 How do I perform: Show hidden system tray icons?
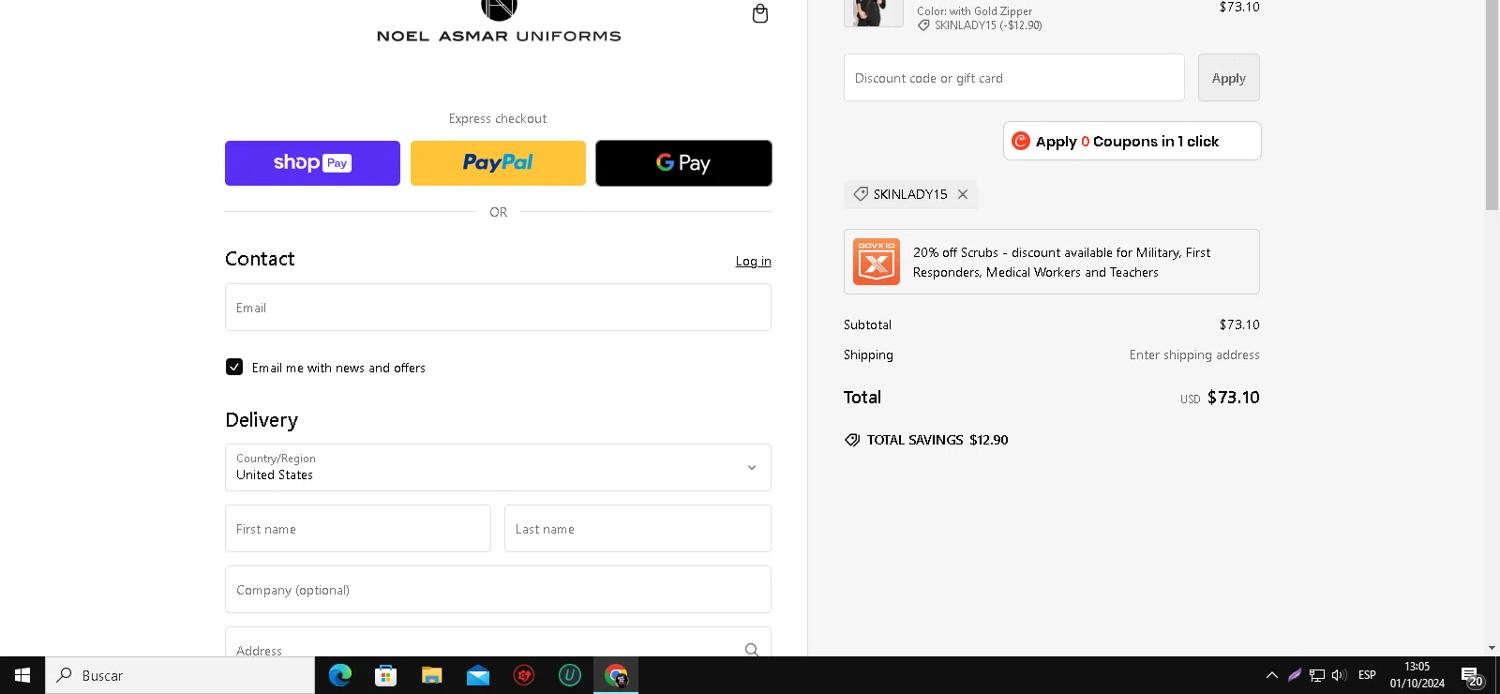pos(1272,675)
